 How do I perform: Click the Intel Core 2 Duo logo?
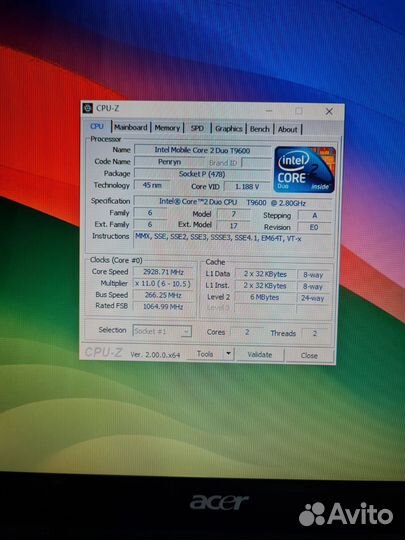click(x=304, y=169)
